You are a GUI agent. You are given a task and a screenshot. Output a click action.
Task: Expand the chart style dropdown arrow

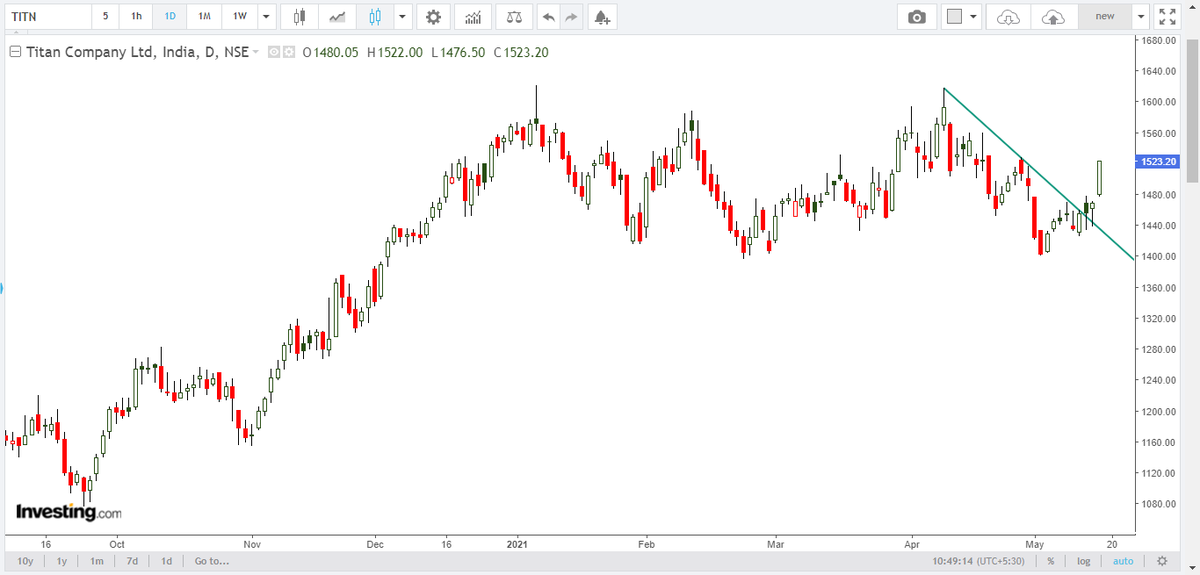coord(402,17)
